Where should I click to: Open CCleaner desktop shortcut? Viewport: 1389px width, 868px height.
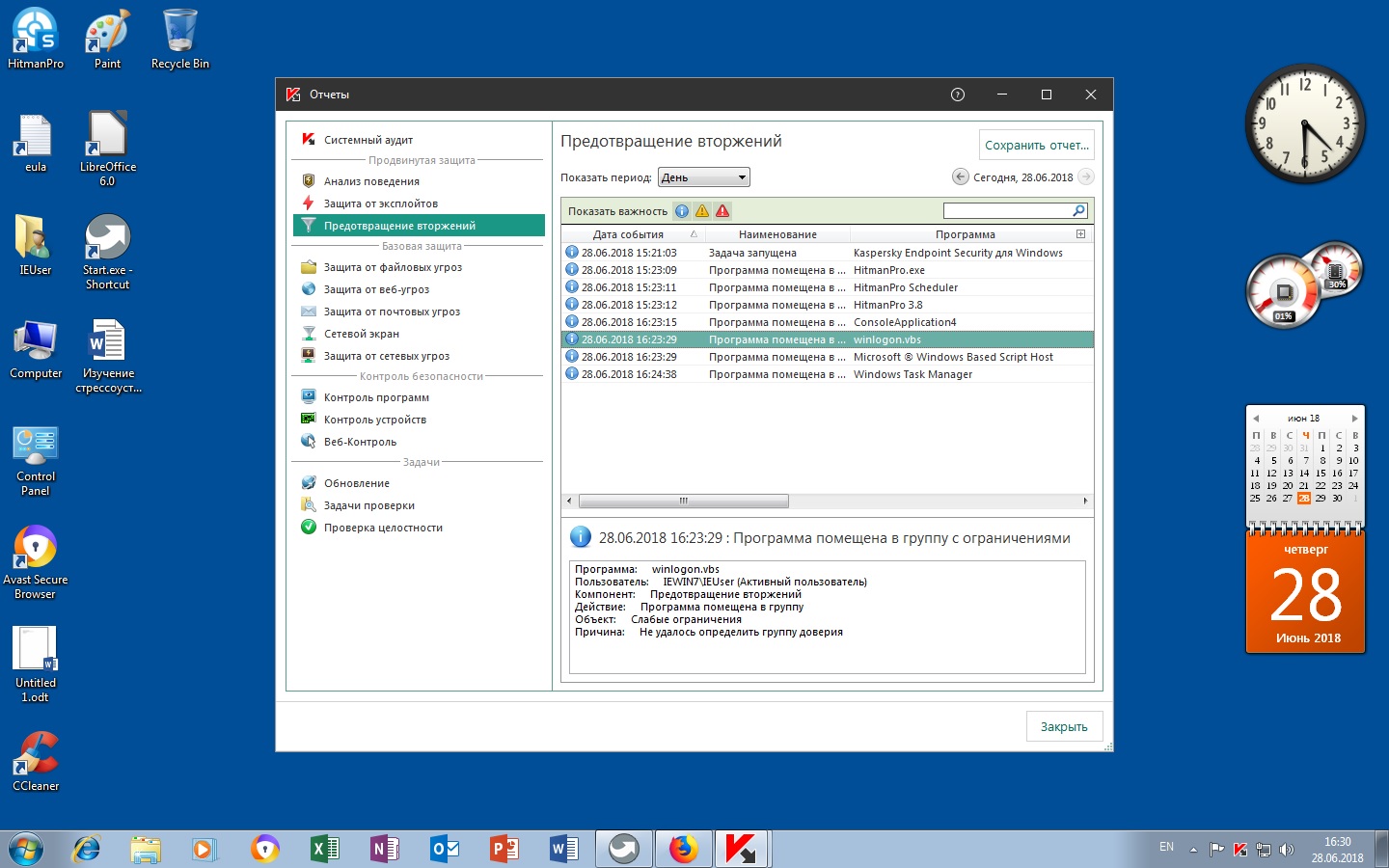(36, 761)
